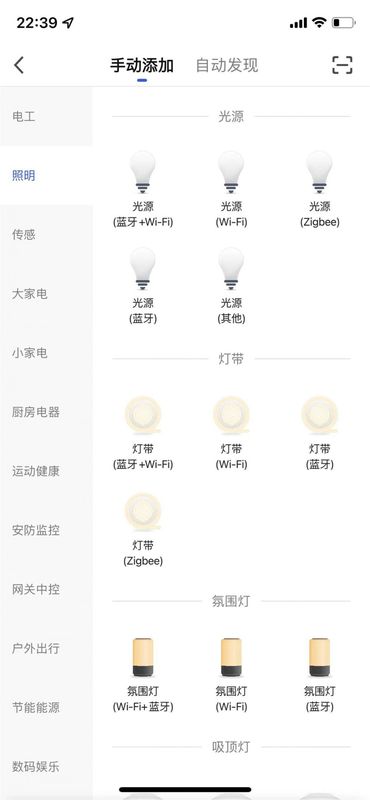Select 氛围灯 (Wi-Fi+蓝牙) lamp icon
Image resolution: width=370 pixels, height=800 pixels.
coord(143,657)
